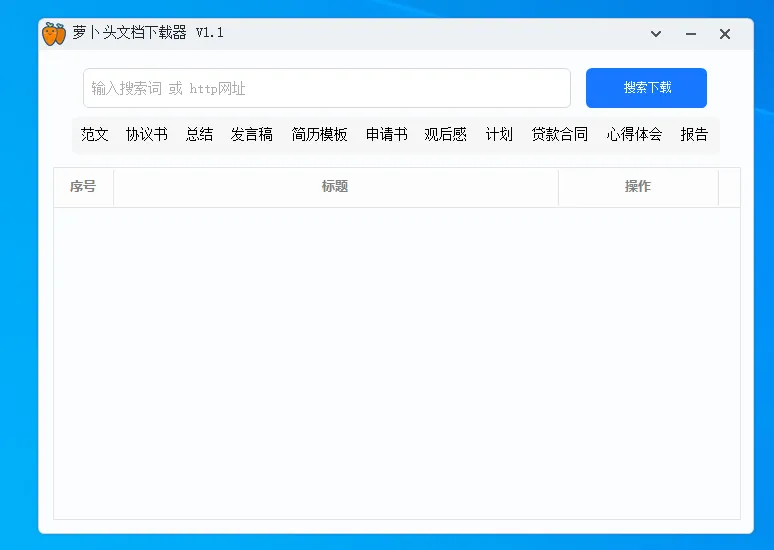Screen dimensions: 774x550
Task: Select the 协议书 category tag
Action: pos(147,134)
